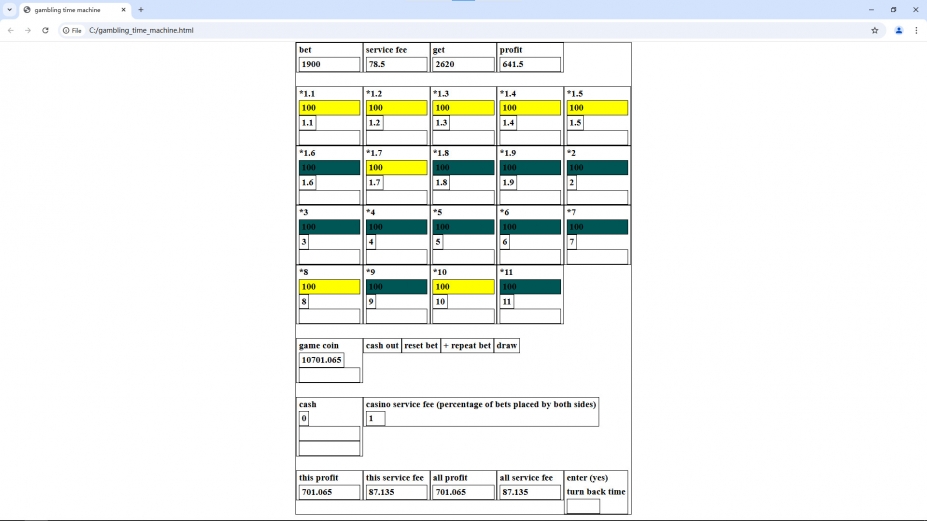Image resolution: width=927 pixels, height=521 pixels.
Task: Select the gambling time machine tab
Action: click(x=70, y=9)
